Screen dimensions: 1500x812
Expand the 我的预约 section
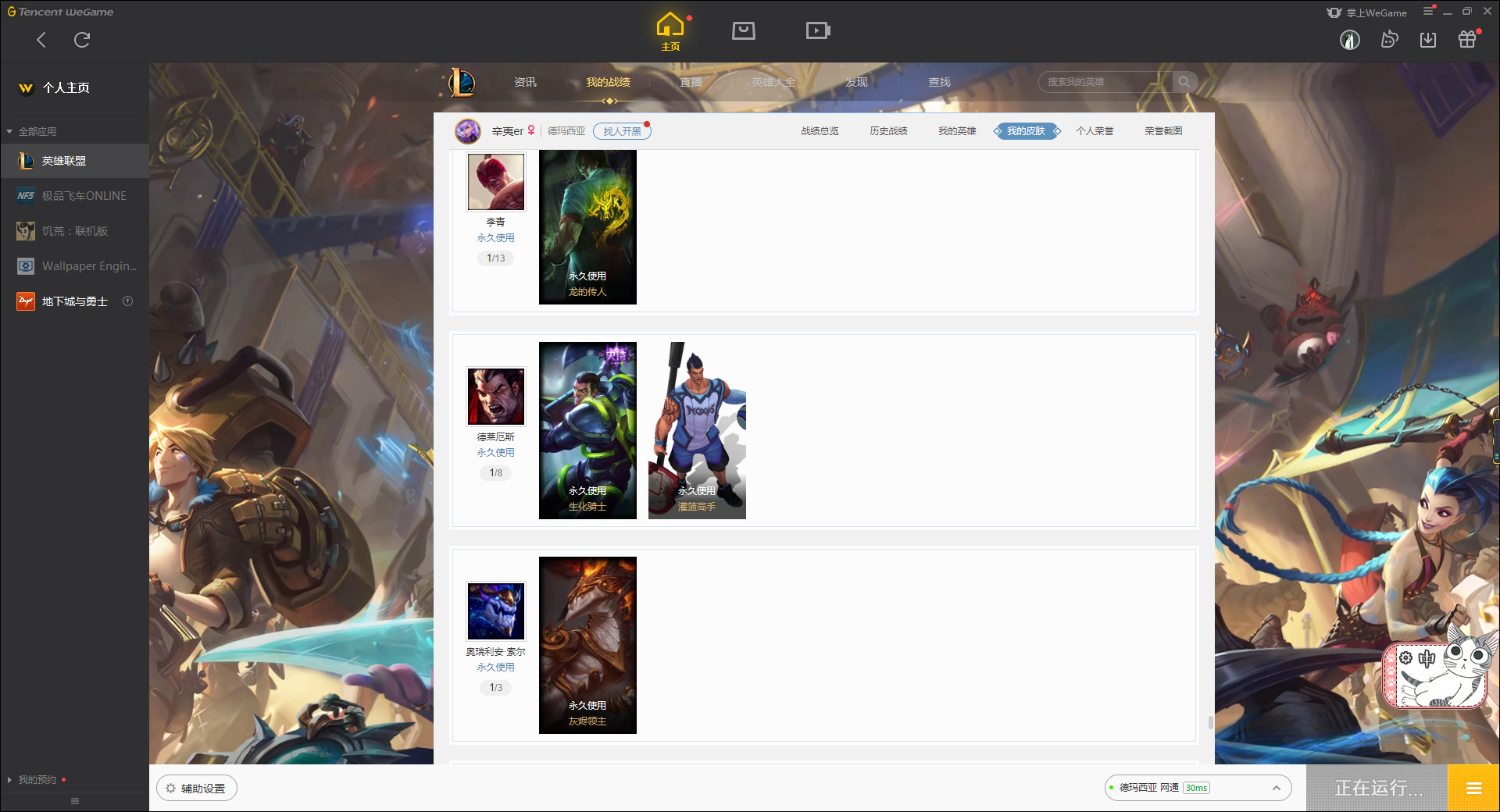pyautogui.click(x=37, y=779)
